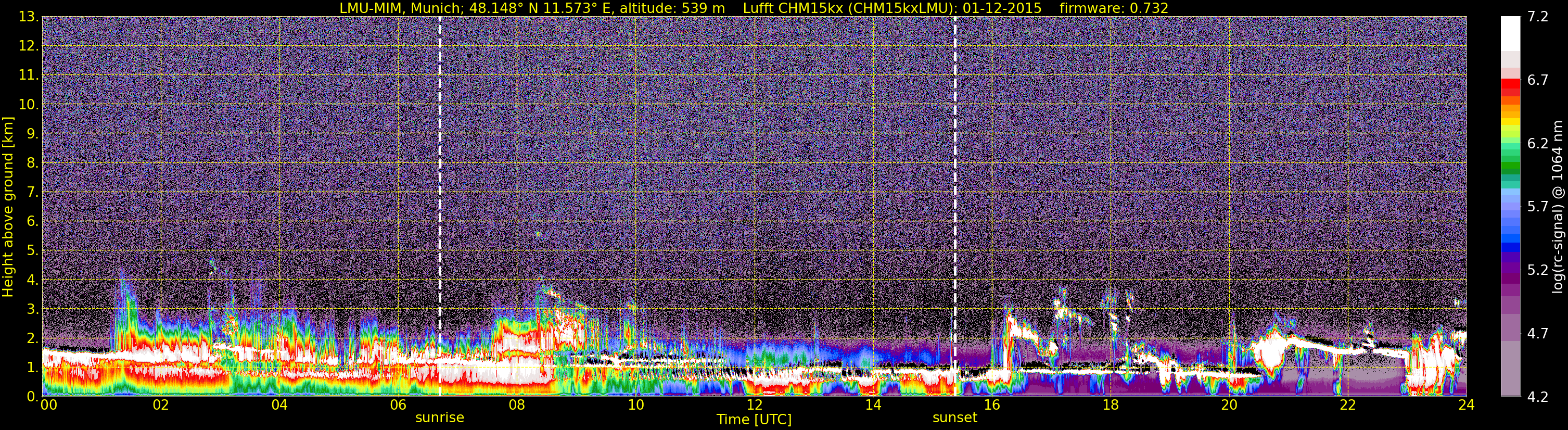1568x430 pixels.
Task: Click the colorbar tick label "5.7"
Action: (x=1538, y=207)
